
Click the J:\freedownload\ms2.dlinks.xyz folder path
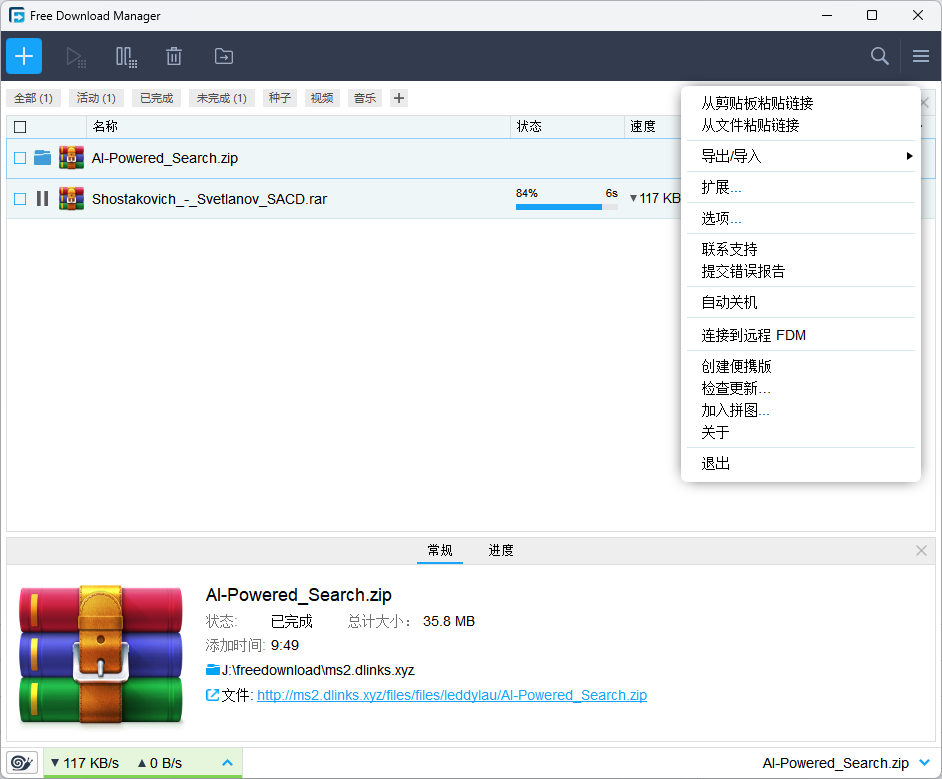coord(318,670)
